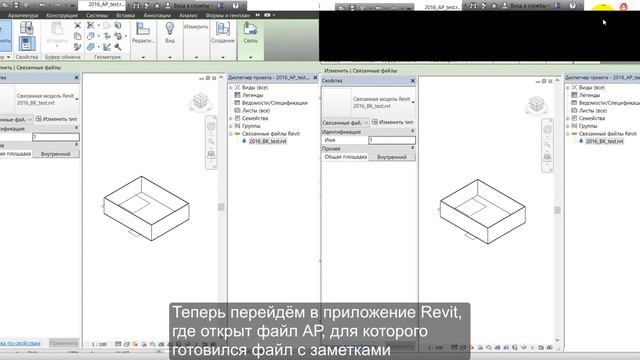Click the cut X icon in Буфер обмена panel

click(78, 25)
